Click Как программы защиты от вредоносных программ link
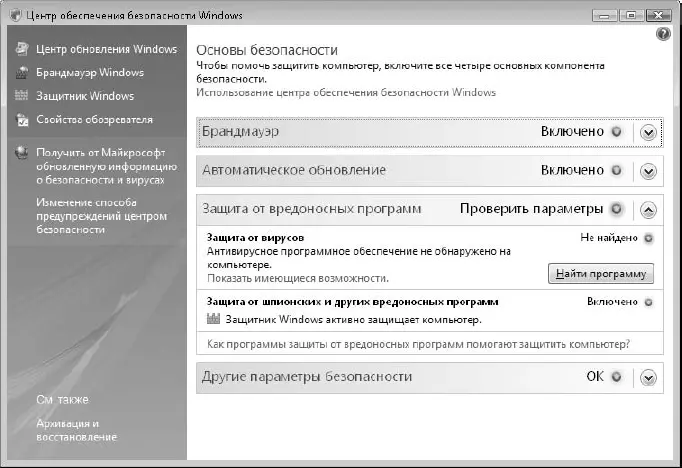682x468 pixels. (418, 344)
